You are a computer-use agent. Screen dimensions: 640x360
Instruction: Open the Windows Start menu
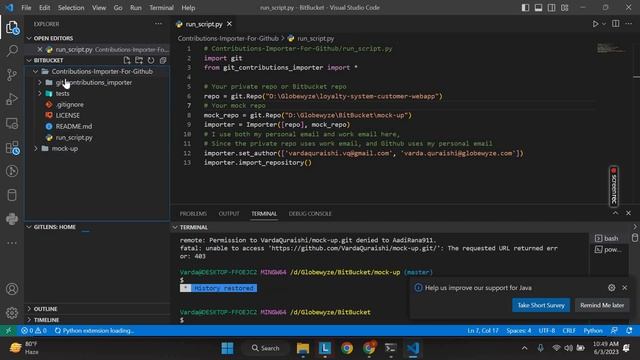click(x=227, y=348)
